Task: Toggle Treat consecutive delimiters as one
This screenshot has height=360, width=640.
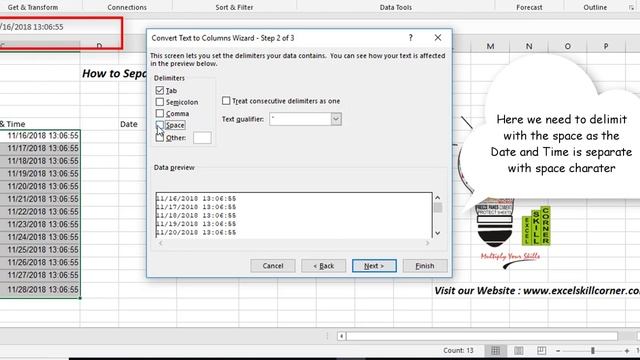Action: (x=226, y=100)
